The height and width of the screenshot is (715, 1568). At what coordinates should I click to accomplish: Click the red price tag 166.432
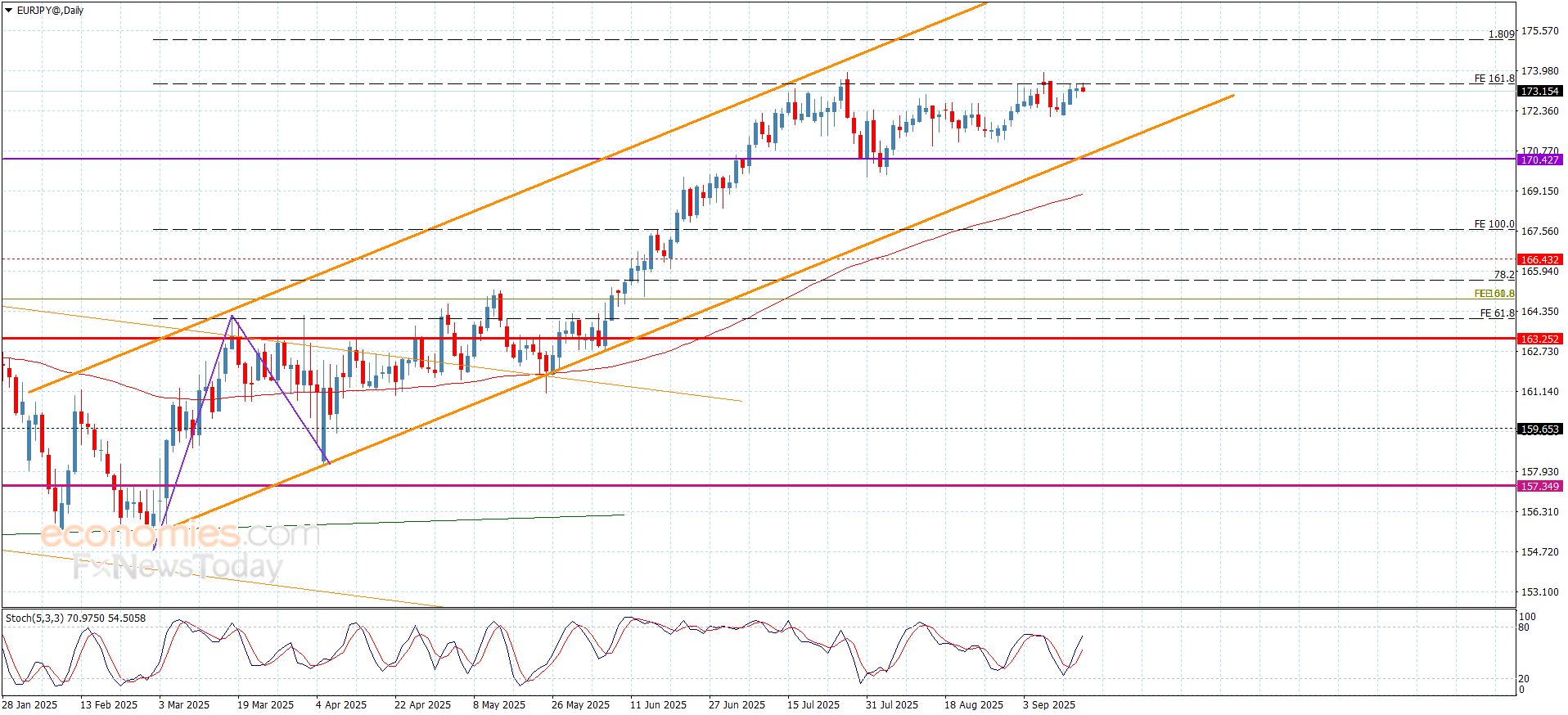tap(1539, 260)
